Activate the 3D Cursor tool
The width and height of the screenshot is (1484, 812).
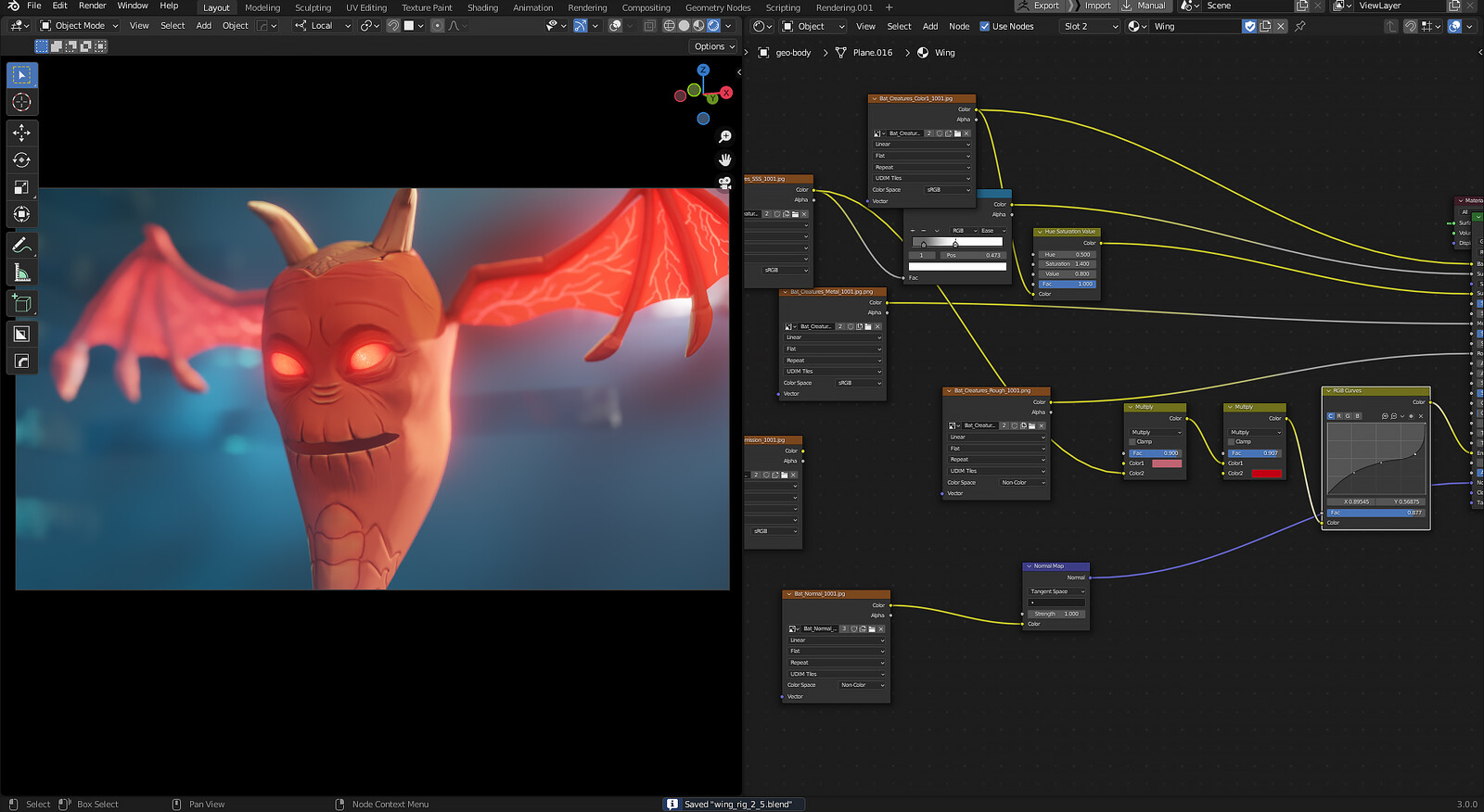tap(22, 102)
